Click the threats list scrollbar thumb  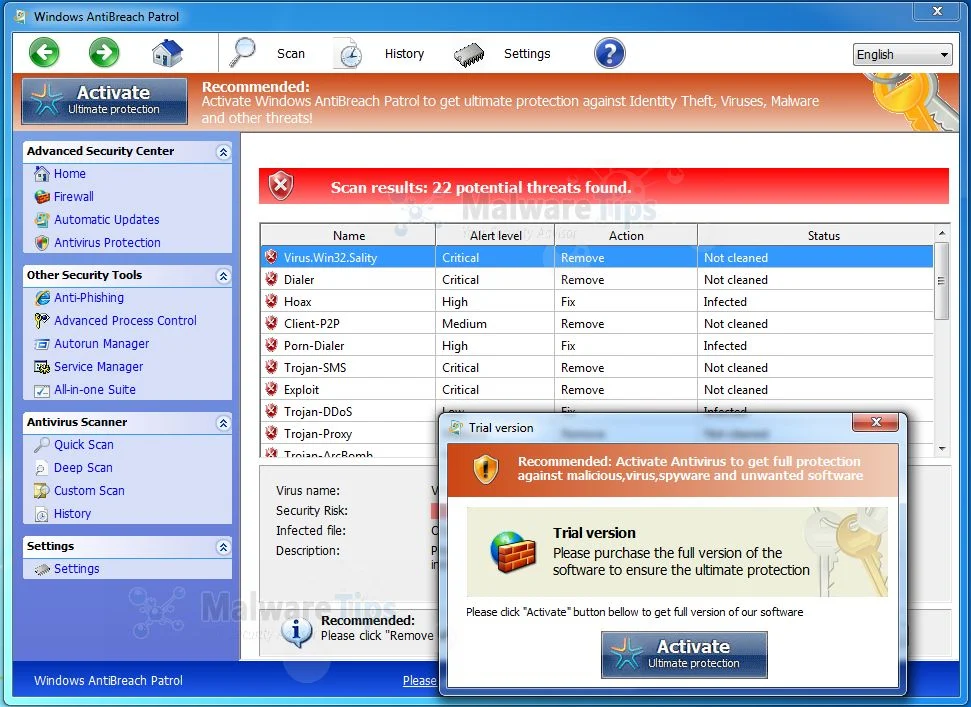(x=942, y=281)
